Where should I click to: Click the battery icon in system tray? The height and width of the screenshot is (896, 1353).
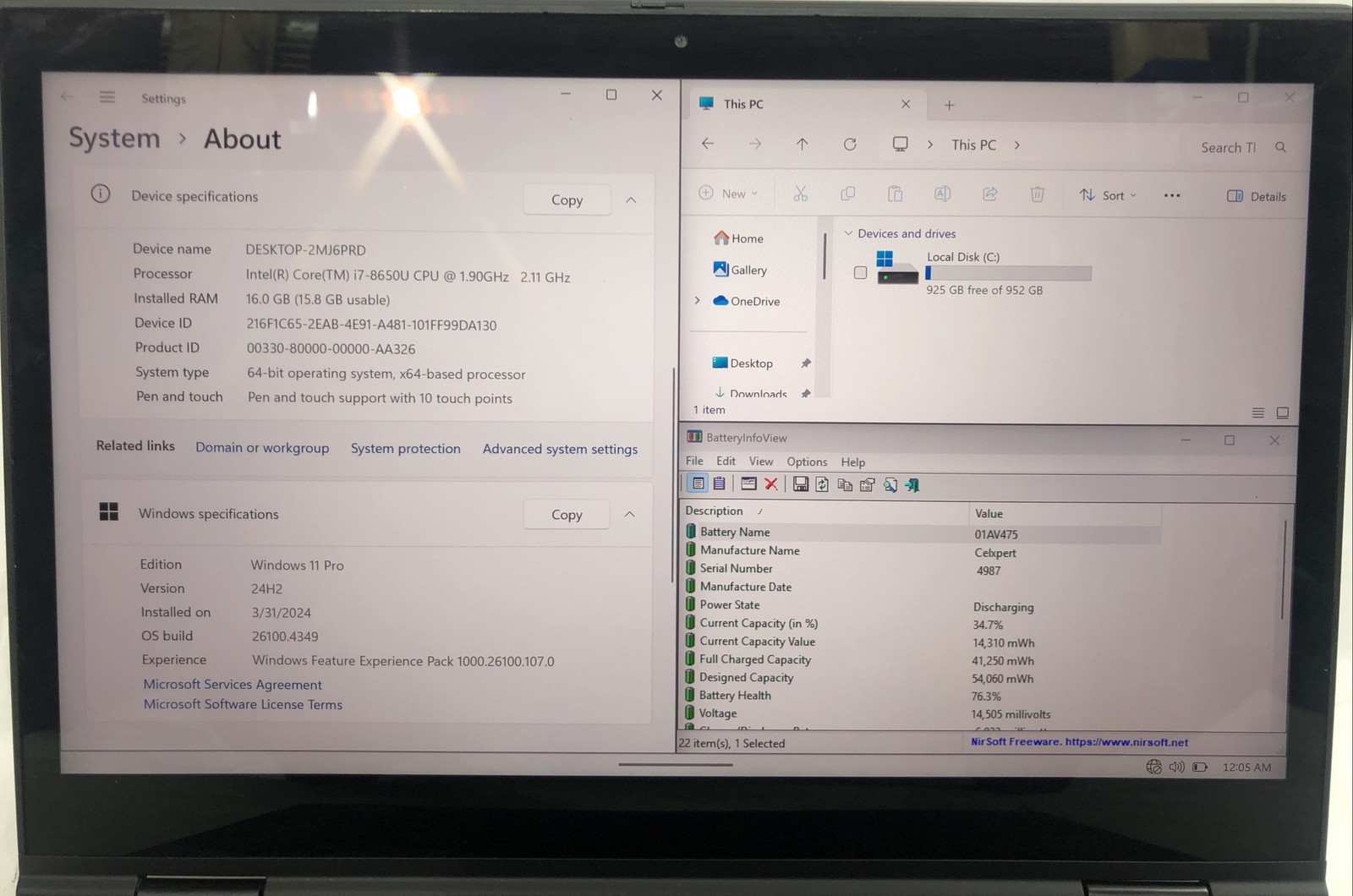pyautogui.click(x=1200, y=768)
